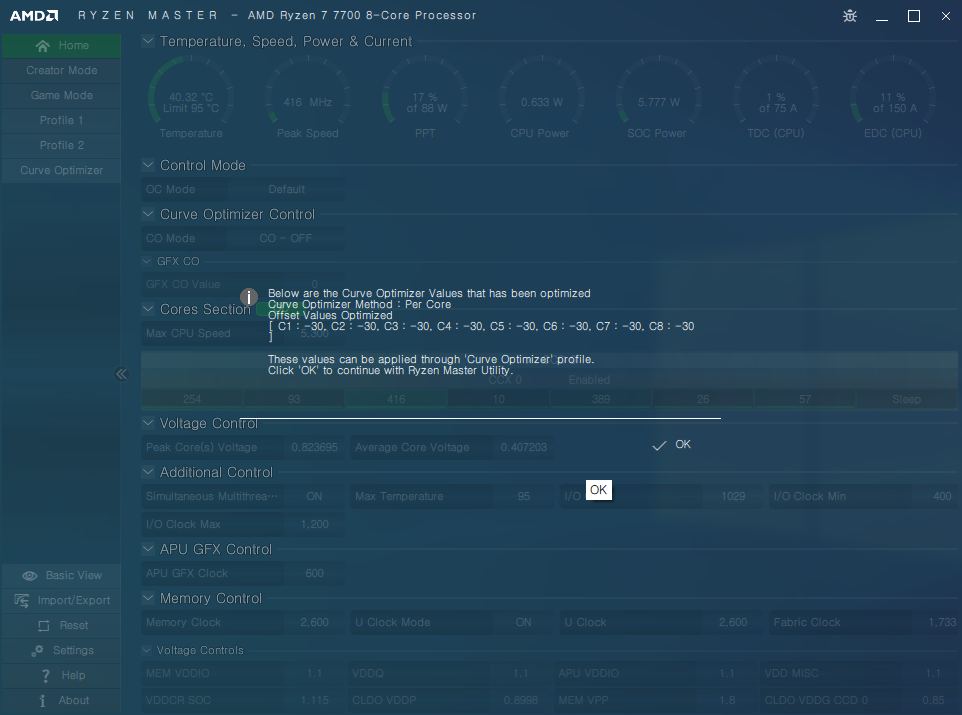This screenshot has height=715, width=962.
Task: Click the 'Enabled' CCX 0 status text
Action: (x=589, y=380)
